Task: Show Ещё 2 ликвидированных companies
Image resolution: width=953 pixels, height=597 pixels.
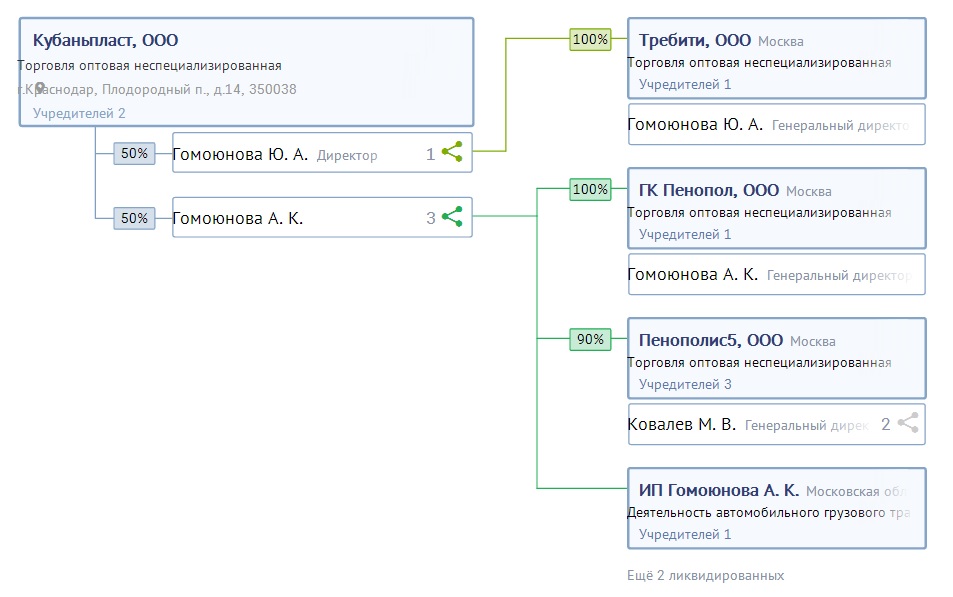Action: tap(704, 575)
